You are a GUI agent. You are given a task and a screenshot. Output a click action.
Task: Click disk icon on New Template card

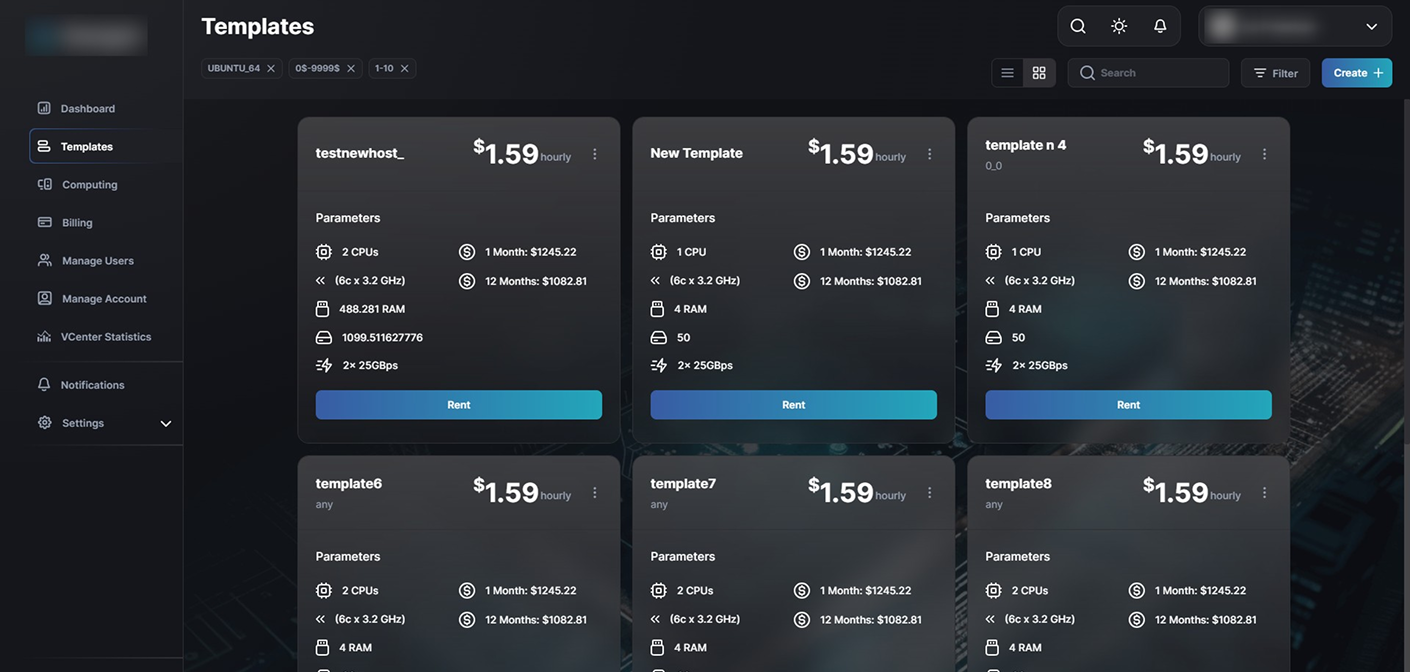(659, 337)
